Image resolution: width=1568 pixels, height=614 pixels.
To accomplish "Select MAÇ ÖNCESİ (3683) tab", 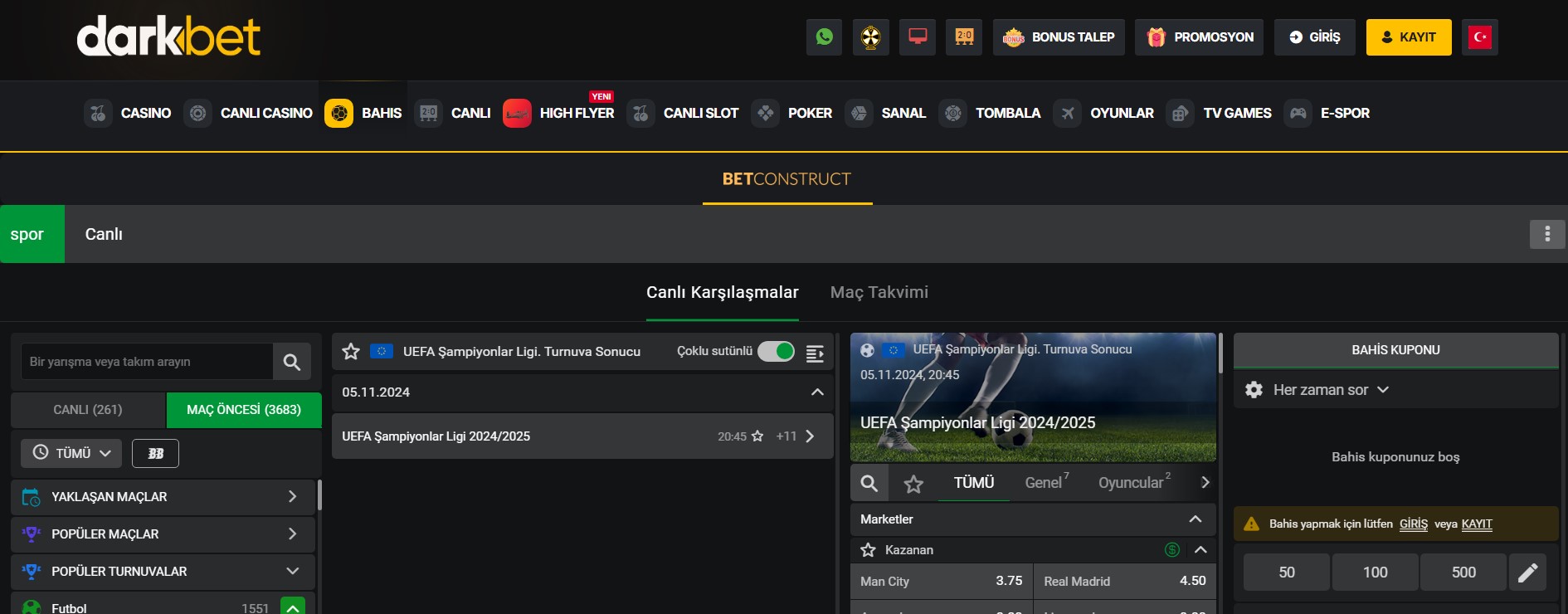I will point(244,410).
